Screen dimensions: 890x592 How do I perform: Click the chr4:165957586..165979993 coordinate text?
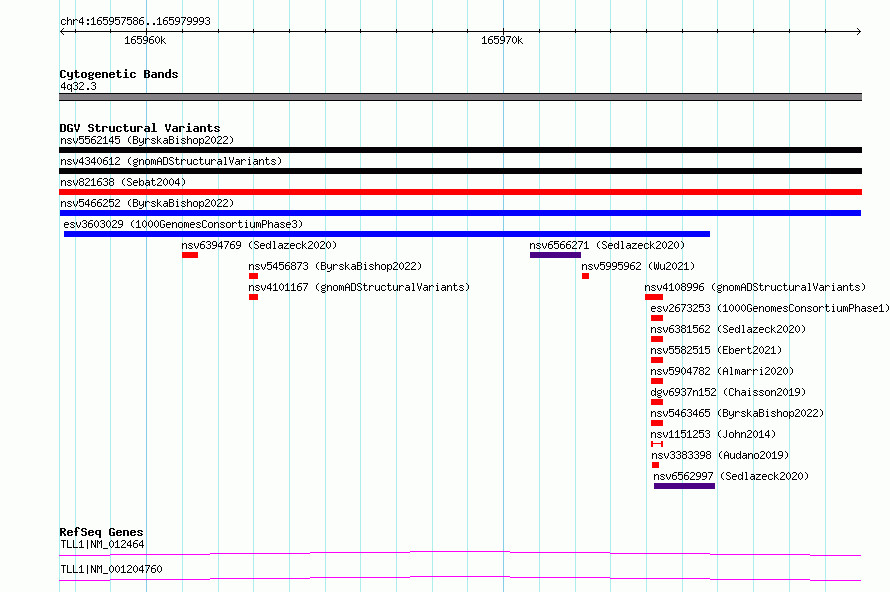click(135, 21)
